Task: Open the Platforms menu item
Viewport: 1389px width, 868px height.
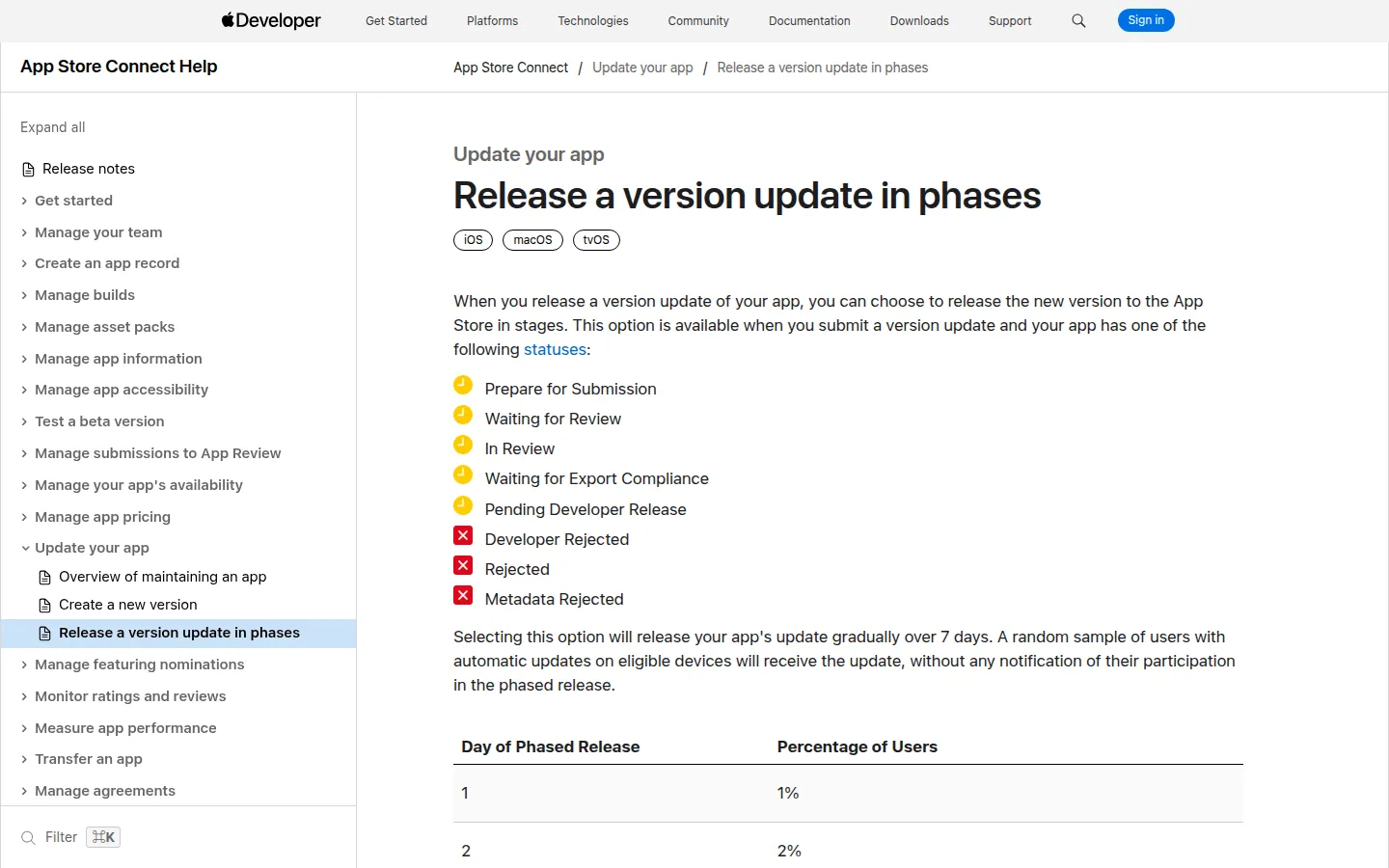Action: coord(492,20)
